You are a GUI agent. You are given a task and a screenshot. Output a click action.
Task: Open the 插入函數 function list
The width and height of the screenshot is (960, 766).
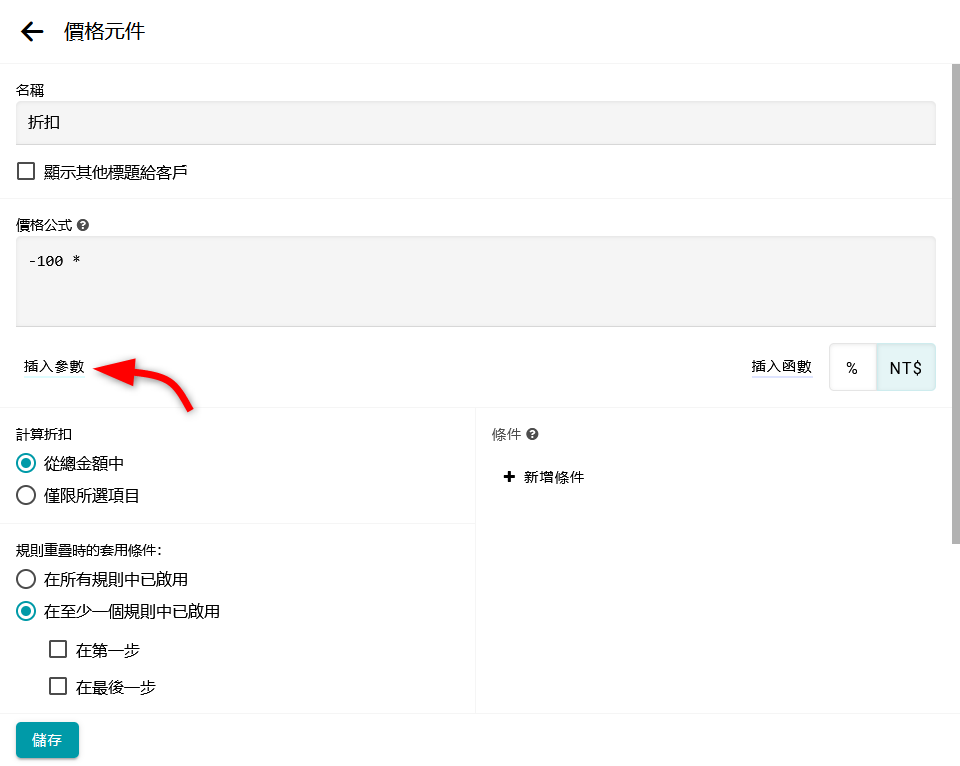(781, 367)
